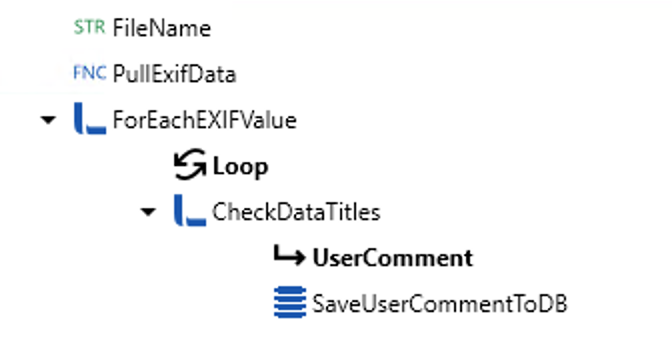Select the SaveUserCommentToDB item
672x360 pixels.
tap(440, 303)
